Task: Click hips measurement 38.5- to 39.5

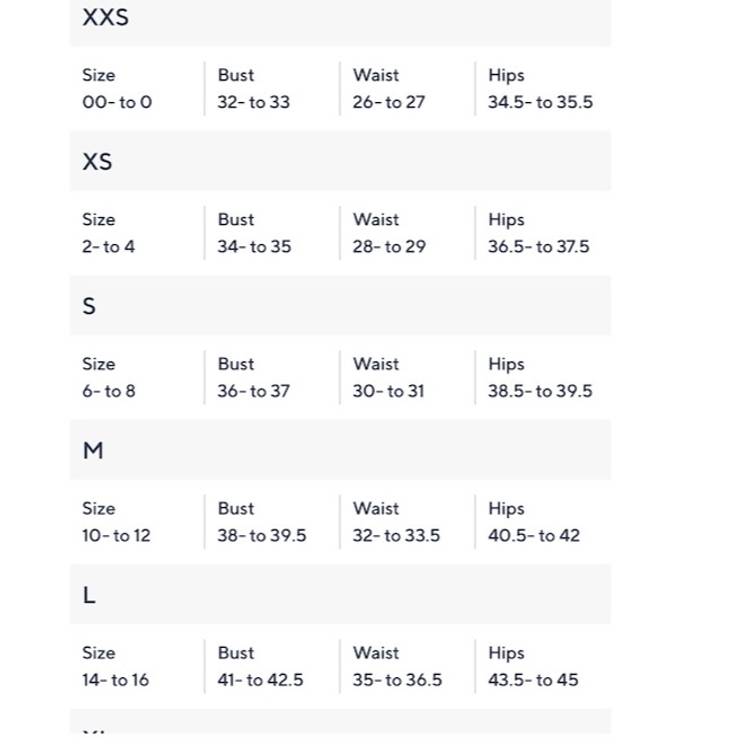Action: tap(540, 391)
